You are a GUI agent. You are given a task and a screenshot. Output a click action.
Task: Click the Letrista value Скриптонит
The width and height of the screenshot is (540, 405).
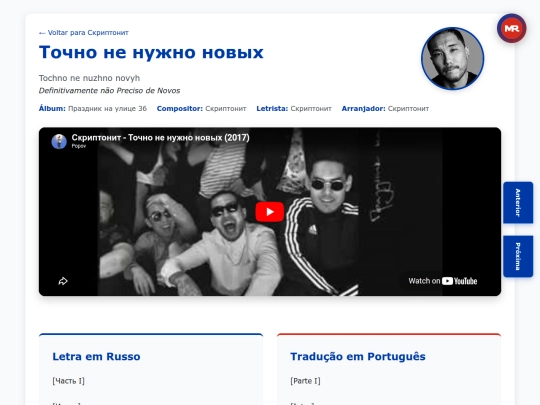[x=311, y=108]
